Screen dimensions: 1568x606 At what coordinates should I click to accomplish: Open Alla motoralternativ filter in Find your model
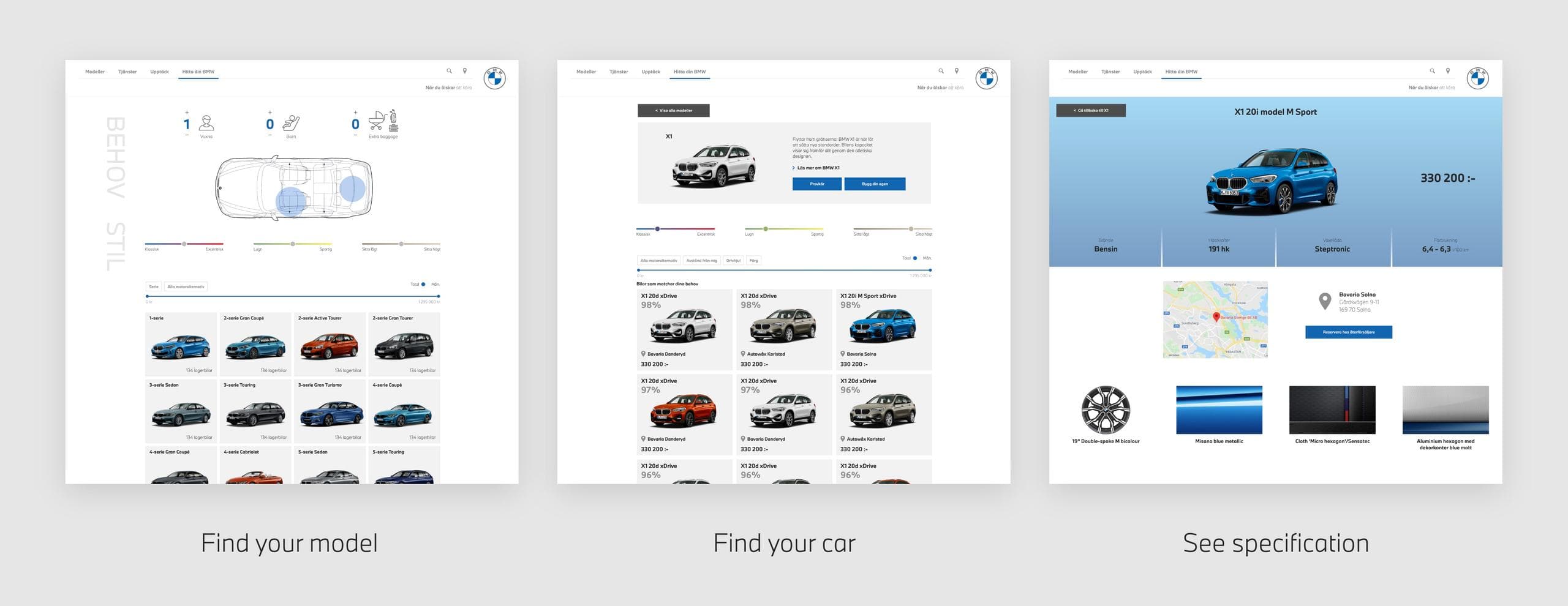point(186,286)
